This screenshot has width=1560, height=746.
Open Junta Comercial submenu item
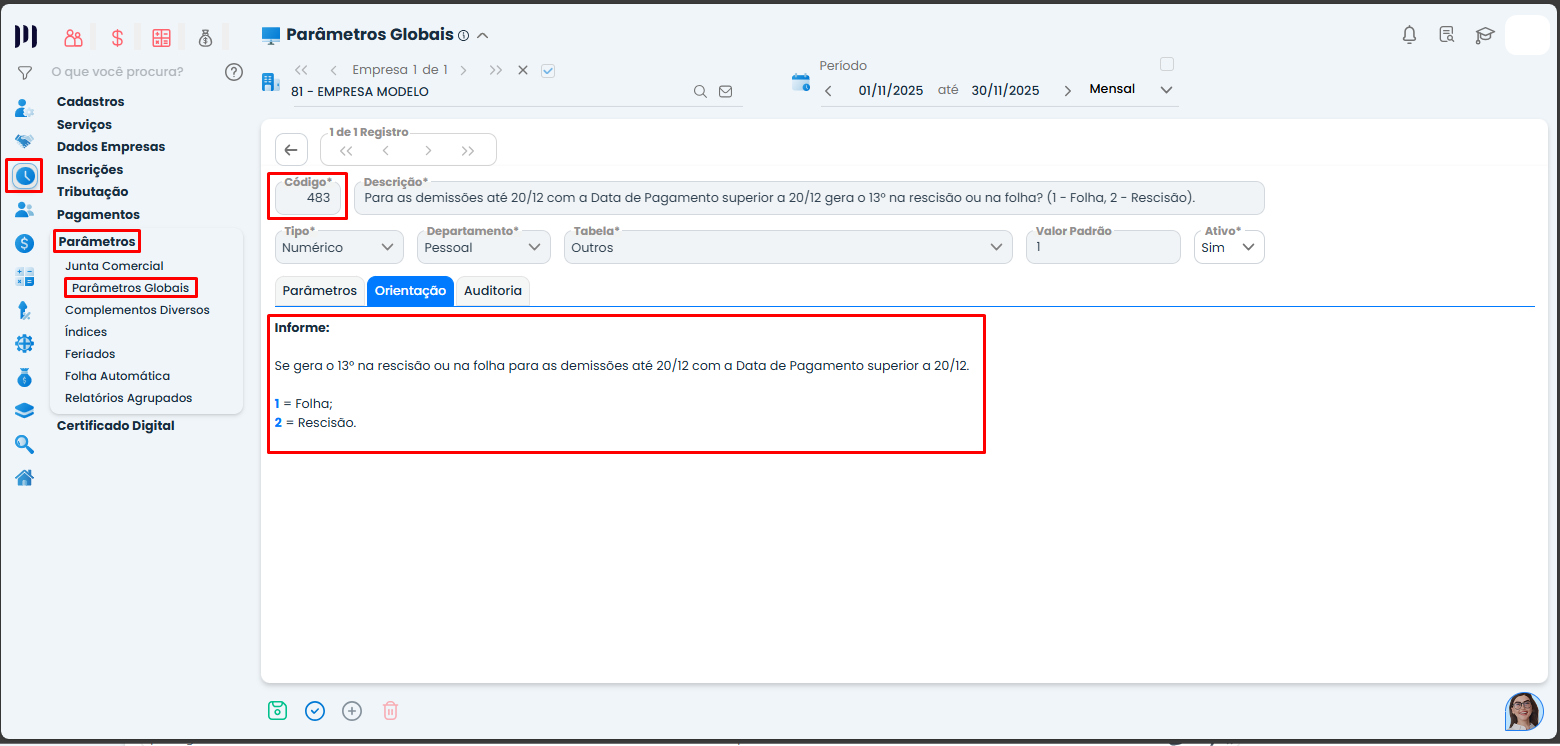pyautogui.click(x=114, y=266)
